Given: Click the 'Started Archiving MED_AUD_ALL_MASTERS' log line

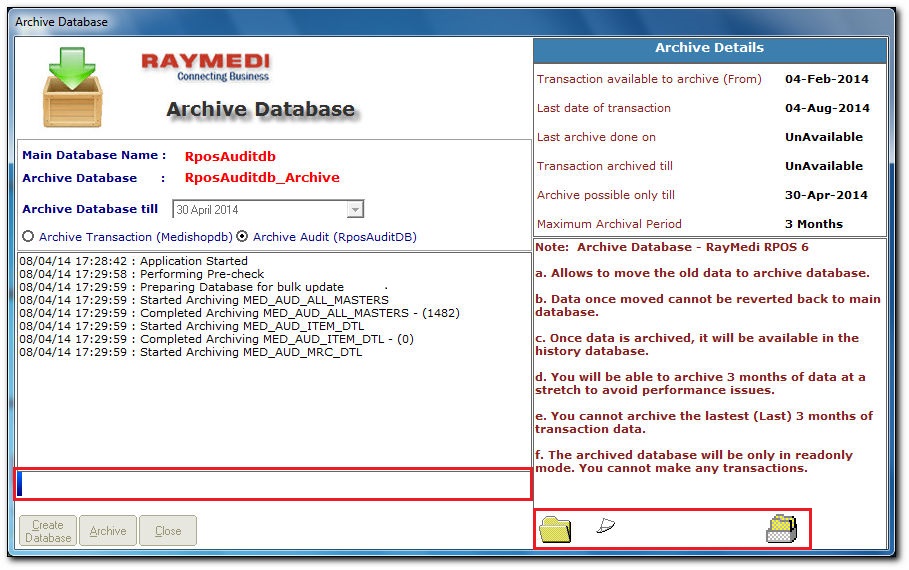Looking at the screenshot, I should (x=204, y=300).
